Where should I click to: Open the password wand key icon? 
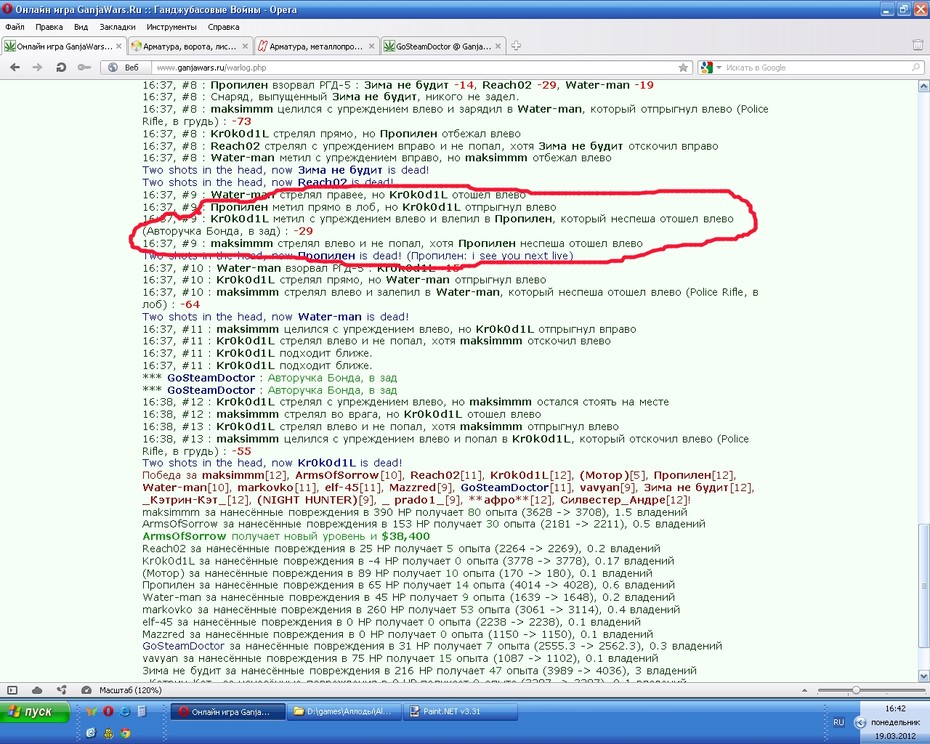pyautogui.click(x=84, y=68)
